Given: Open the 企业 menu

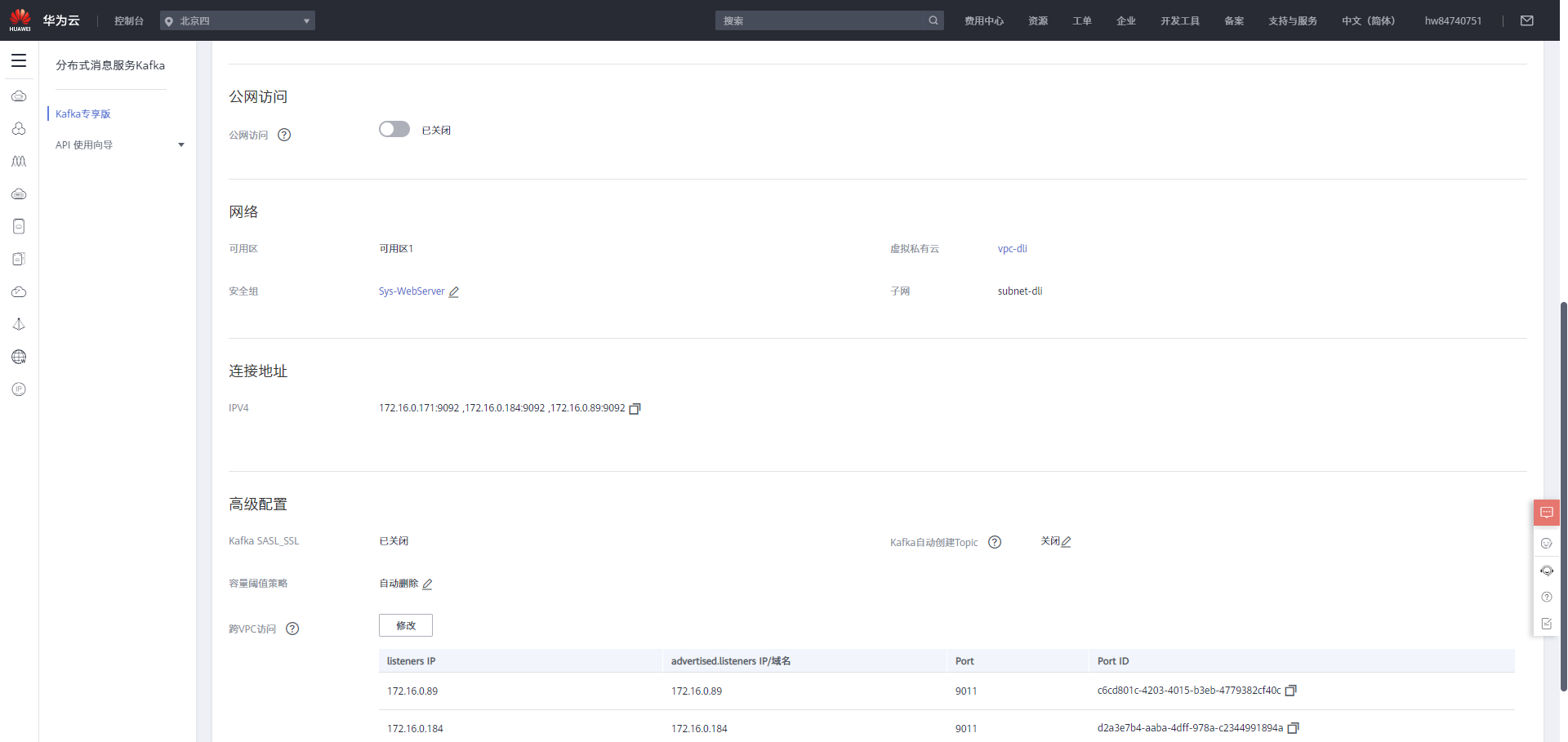Looking at the screenshot, I should click(1126, 20).
